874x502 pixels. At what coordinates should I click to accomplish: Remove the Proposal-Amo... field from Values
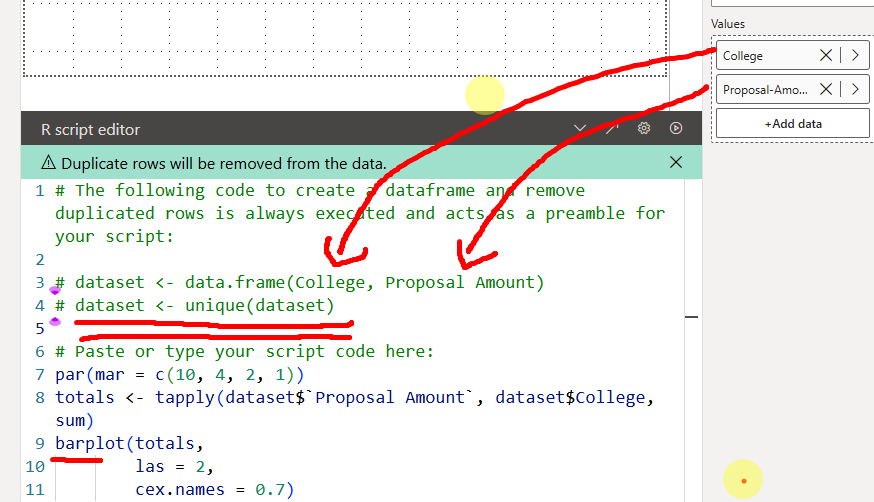(x=826, y=89)
